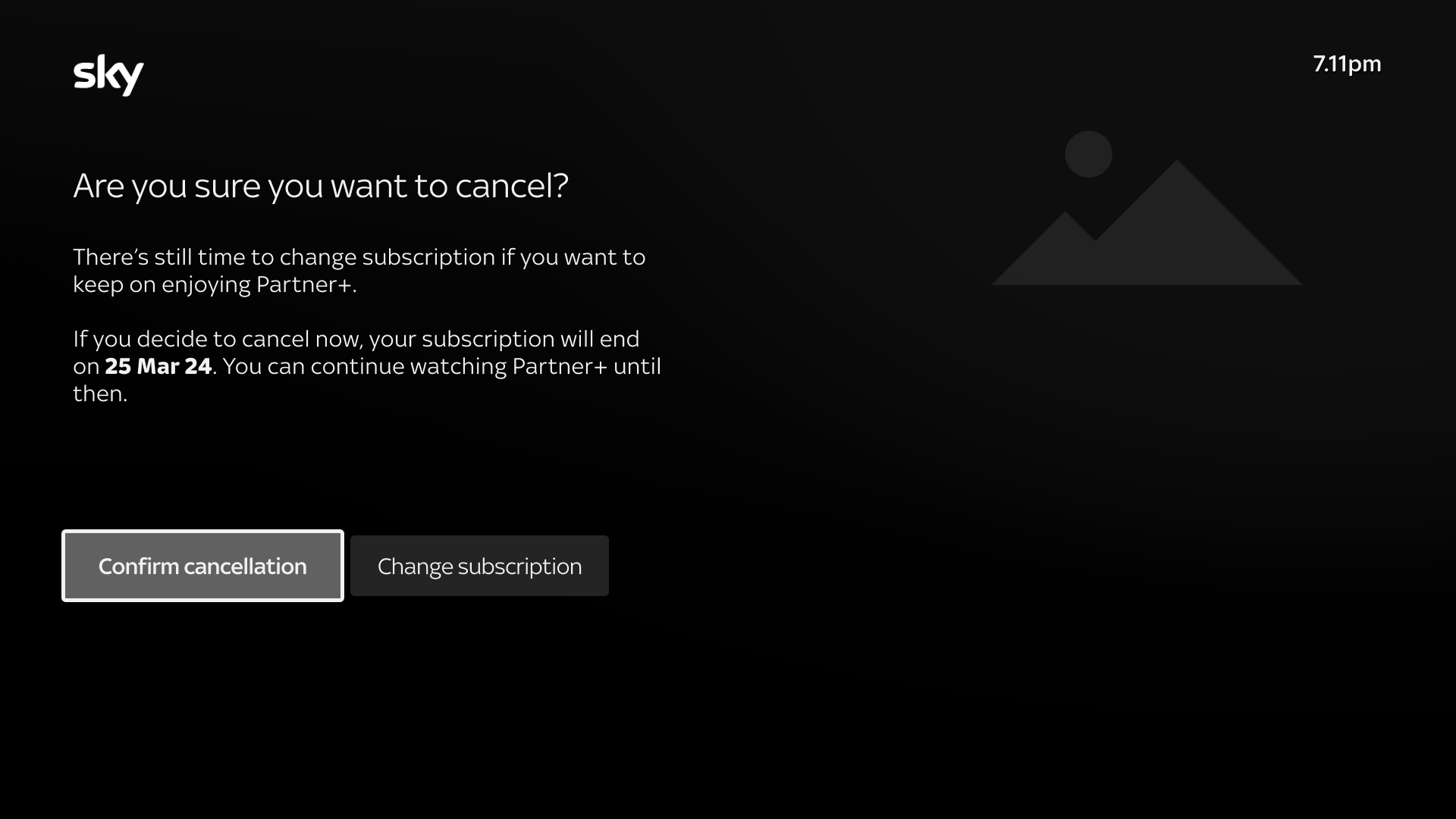
Task: Choose the Change subscription button
Action: point(479,566)
